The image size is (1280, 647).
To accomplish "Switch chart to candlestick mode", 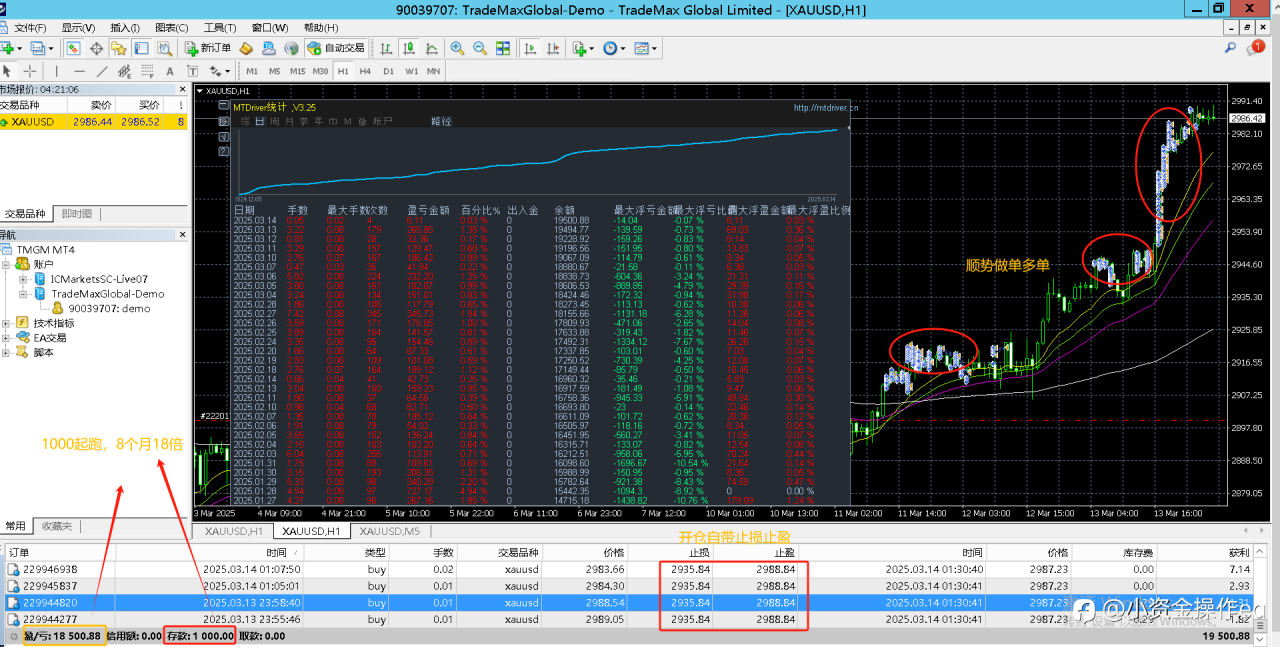I will point(411,48).
